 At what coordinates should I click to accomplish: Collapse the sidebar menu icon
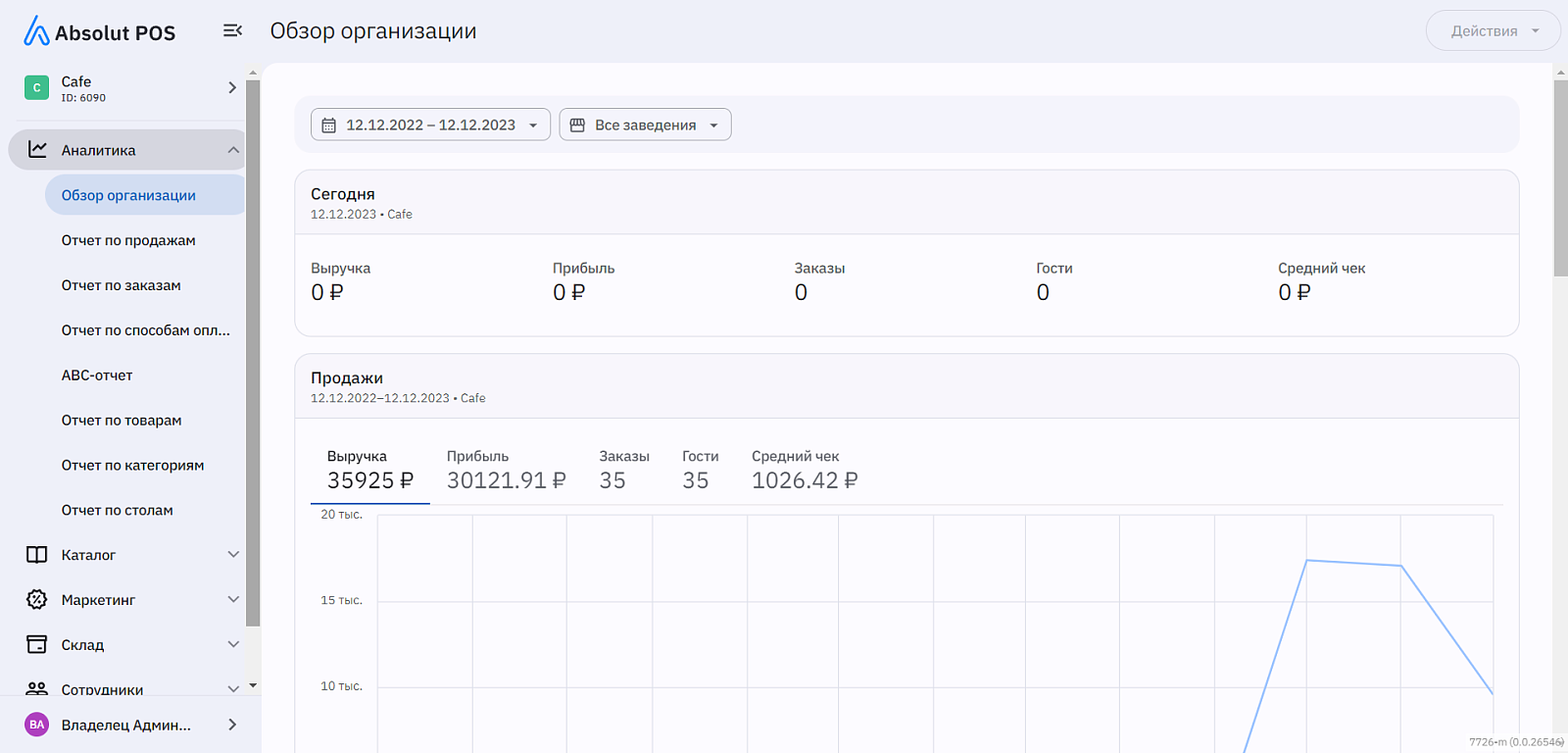point(232,30)
